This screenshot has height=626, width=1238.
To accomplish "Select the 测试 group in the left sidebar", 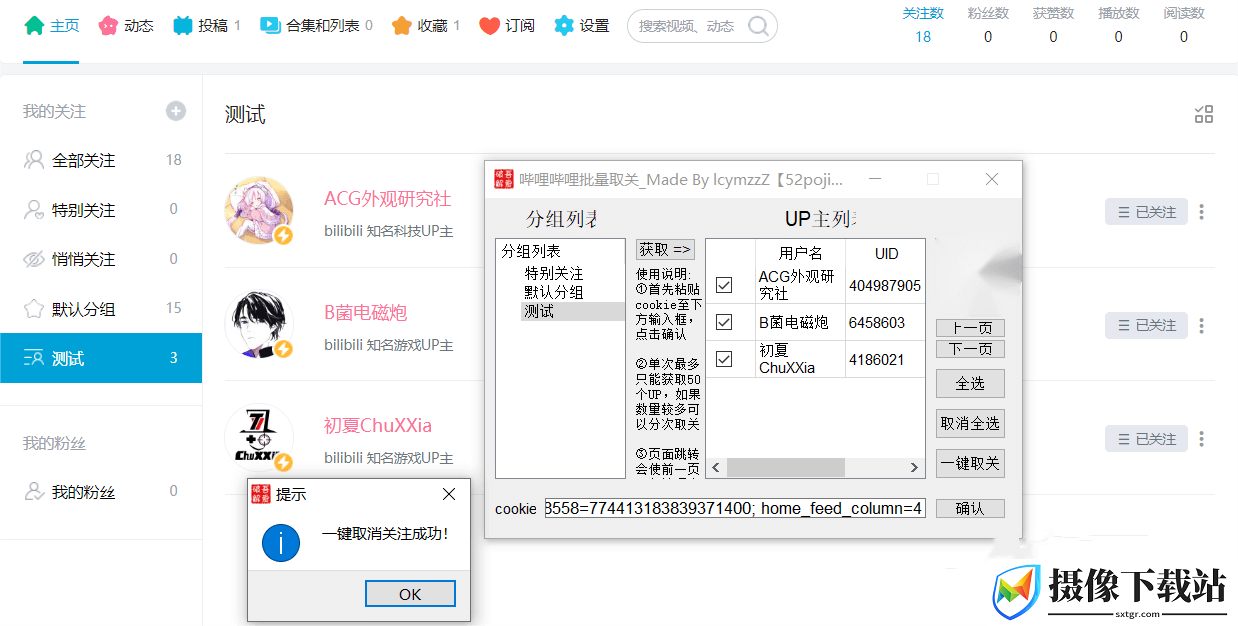I will [101, 358].
